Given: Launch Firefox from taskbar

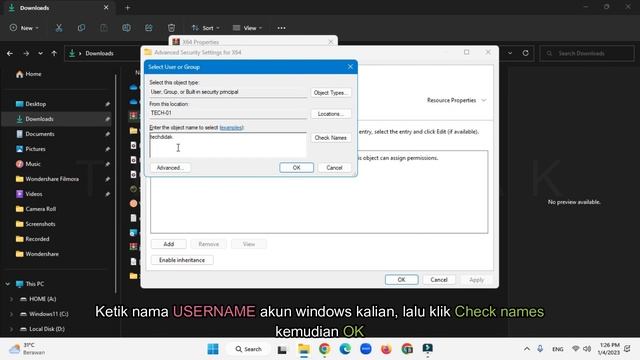Looking at the screenshot, I should click(386, 349).
